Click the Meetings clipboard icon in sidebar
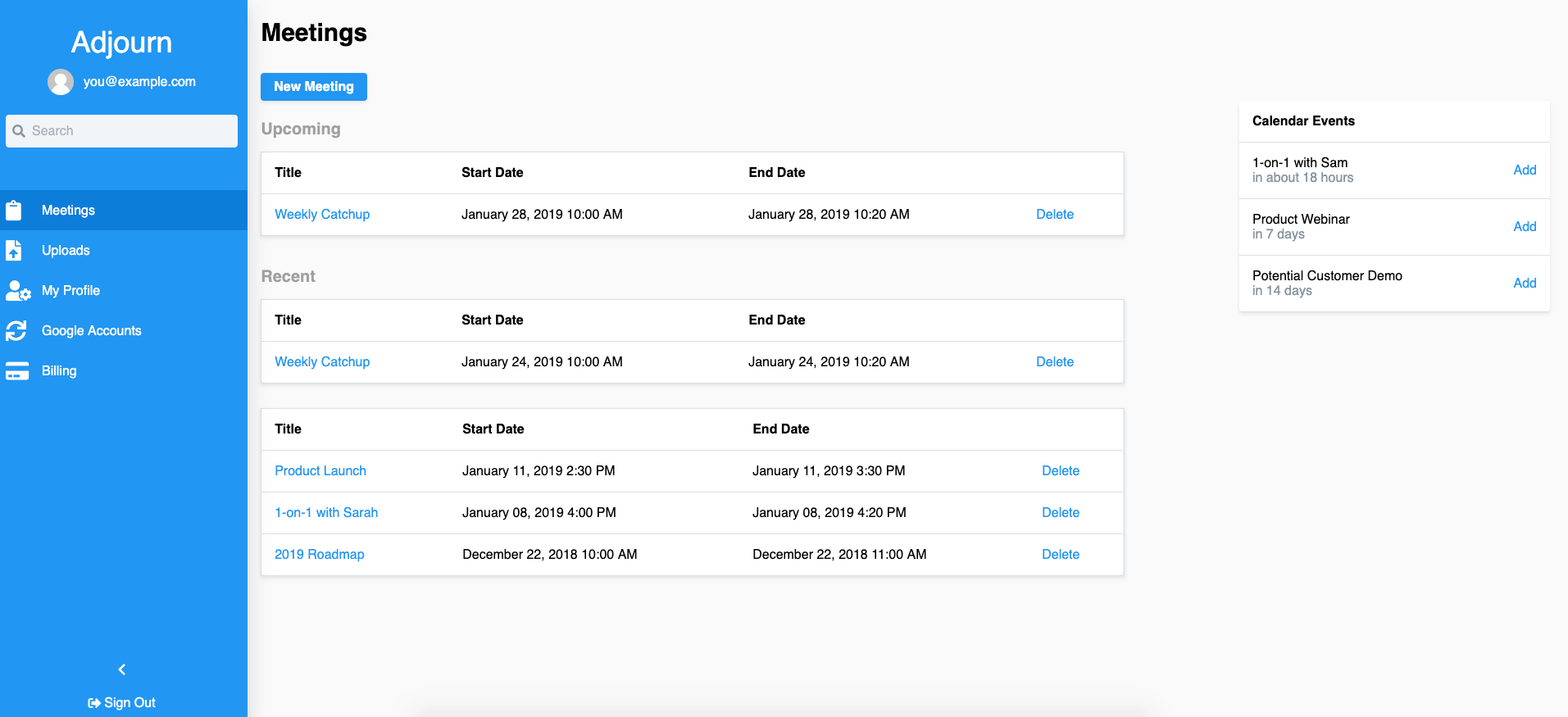The image size is (1568, 717). (x=14, y=211)
